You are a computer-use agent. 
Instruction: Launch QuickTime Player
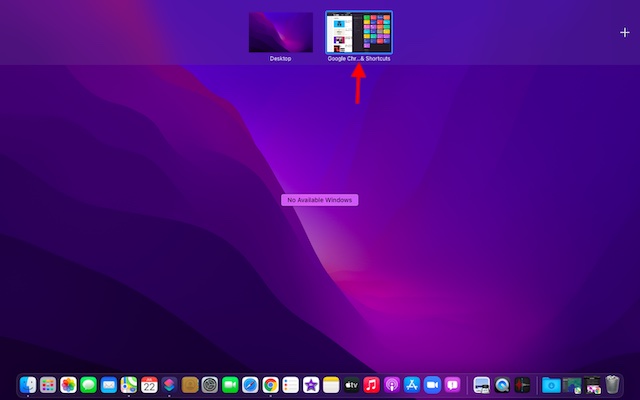[x=502, y=384]
